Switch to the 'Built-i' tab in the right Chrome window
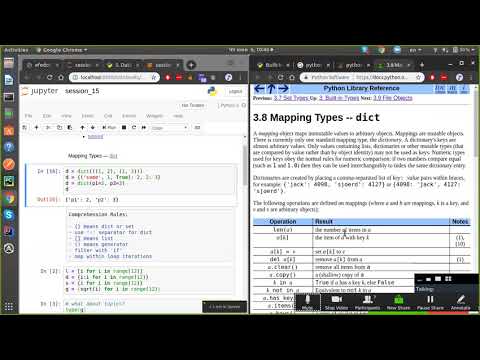The height and width of the screenshot is (360, 480). point(274,65)
